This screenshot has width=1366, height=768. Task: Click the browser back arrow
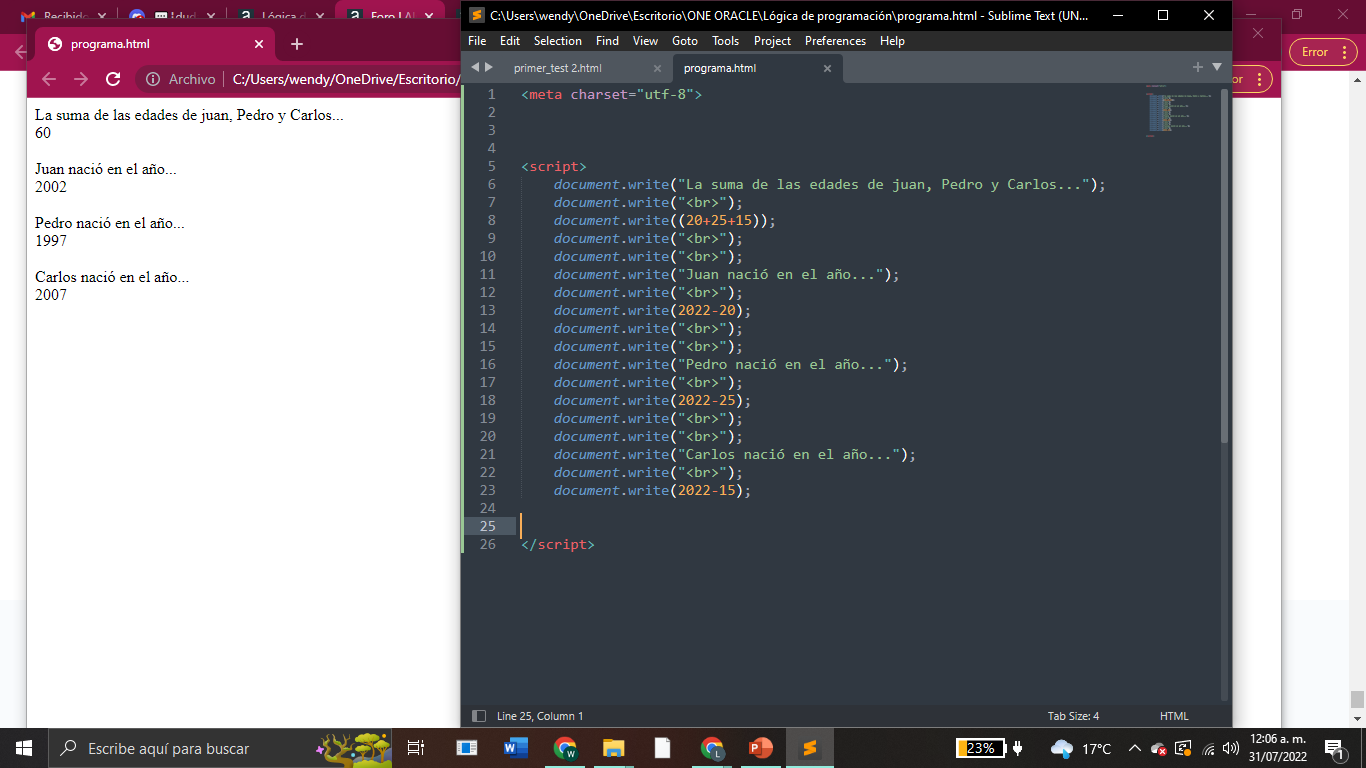point(49,79)
